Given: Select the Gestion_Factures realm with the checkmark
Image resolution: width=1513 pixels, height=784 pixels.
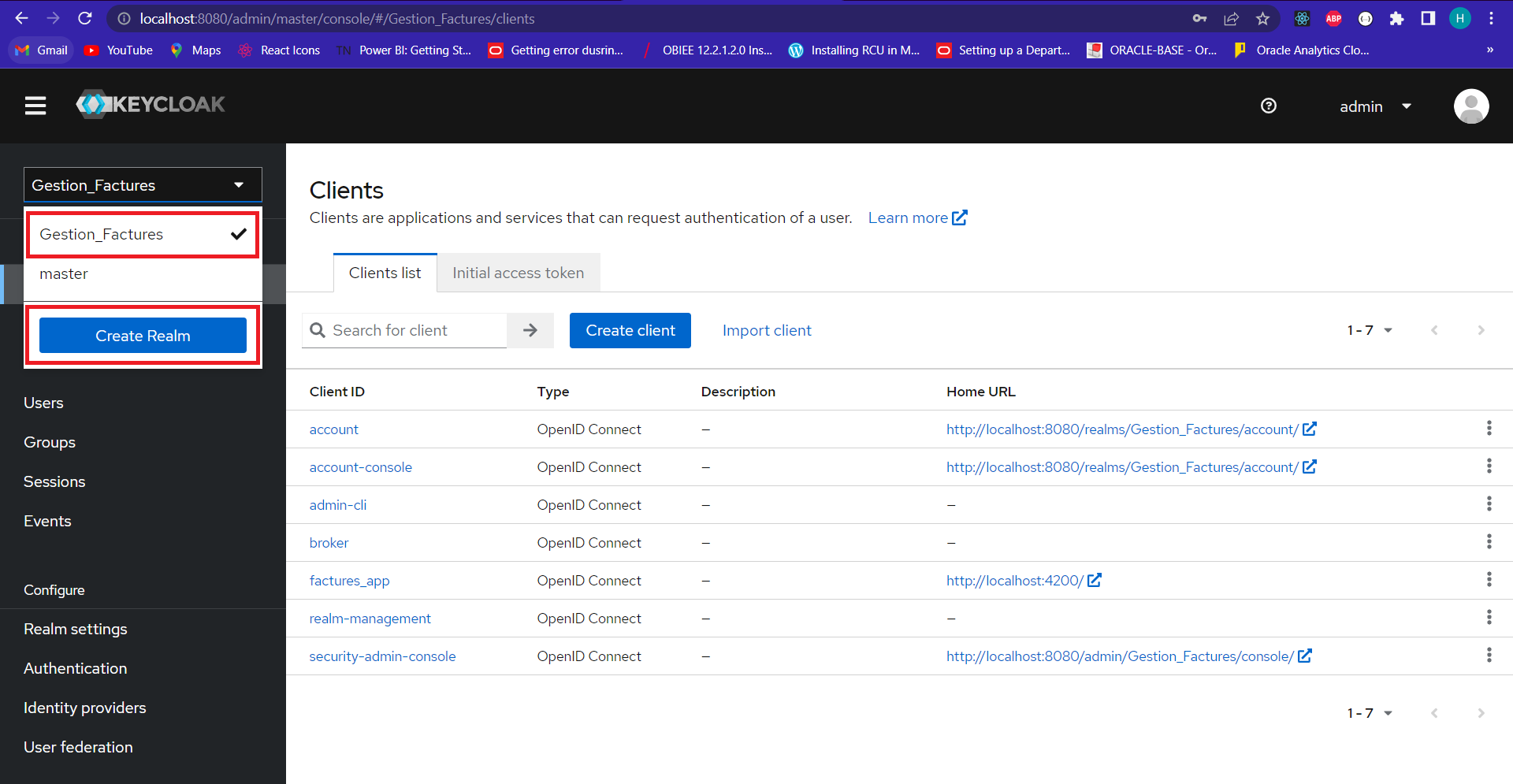Looking at the screenshot, I should point(142,234).
